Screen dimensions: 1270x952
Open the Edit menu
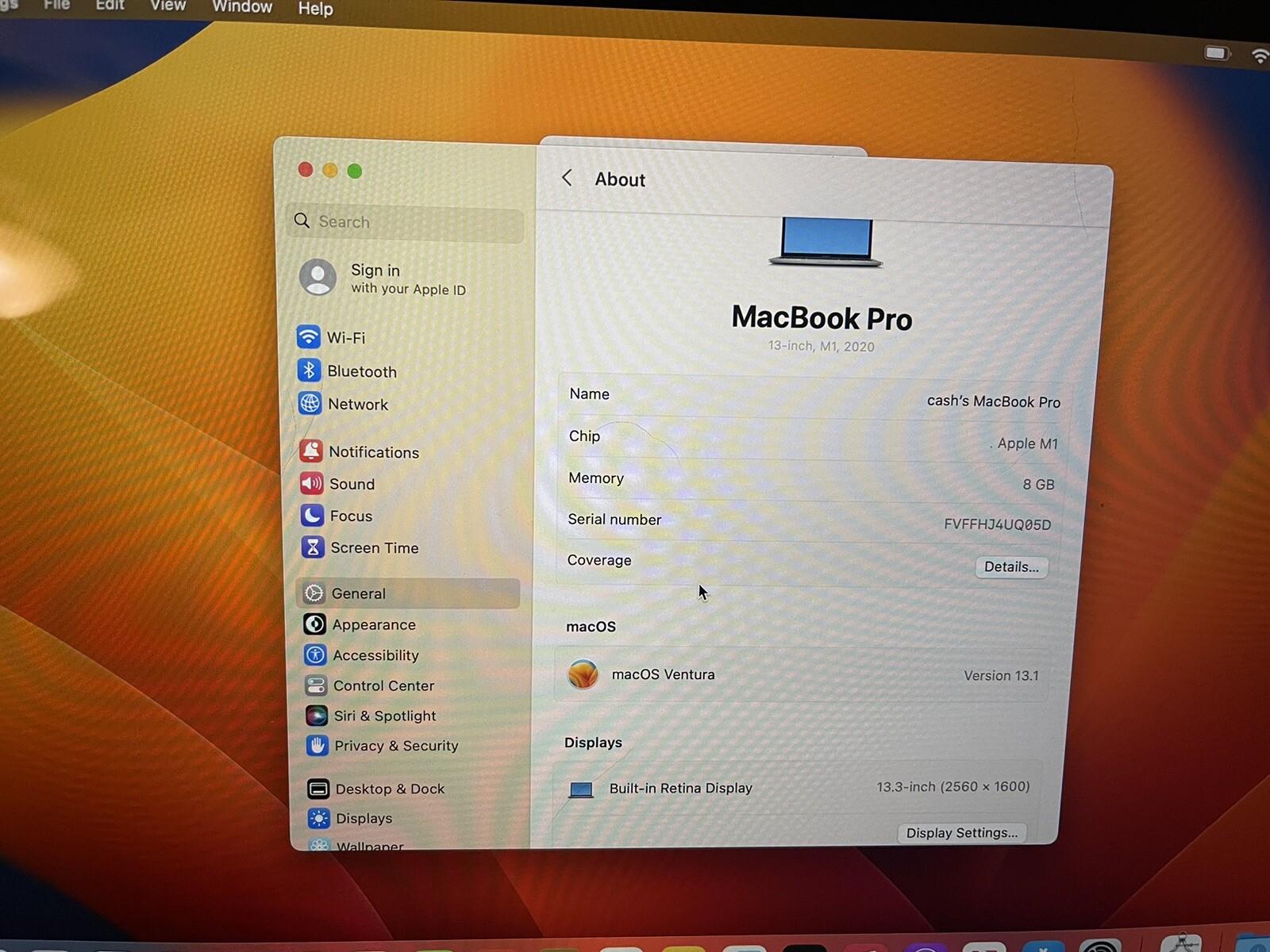click(110, 5)
